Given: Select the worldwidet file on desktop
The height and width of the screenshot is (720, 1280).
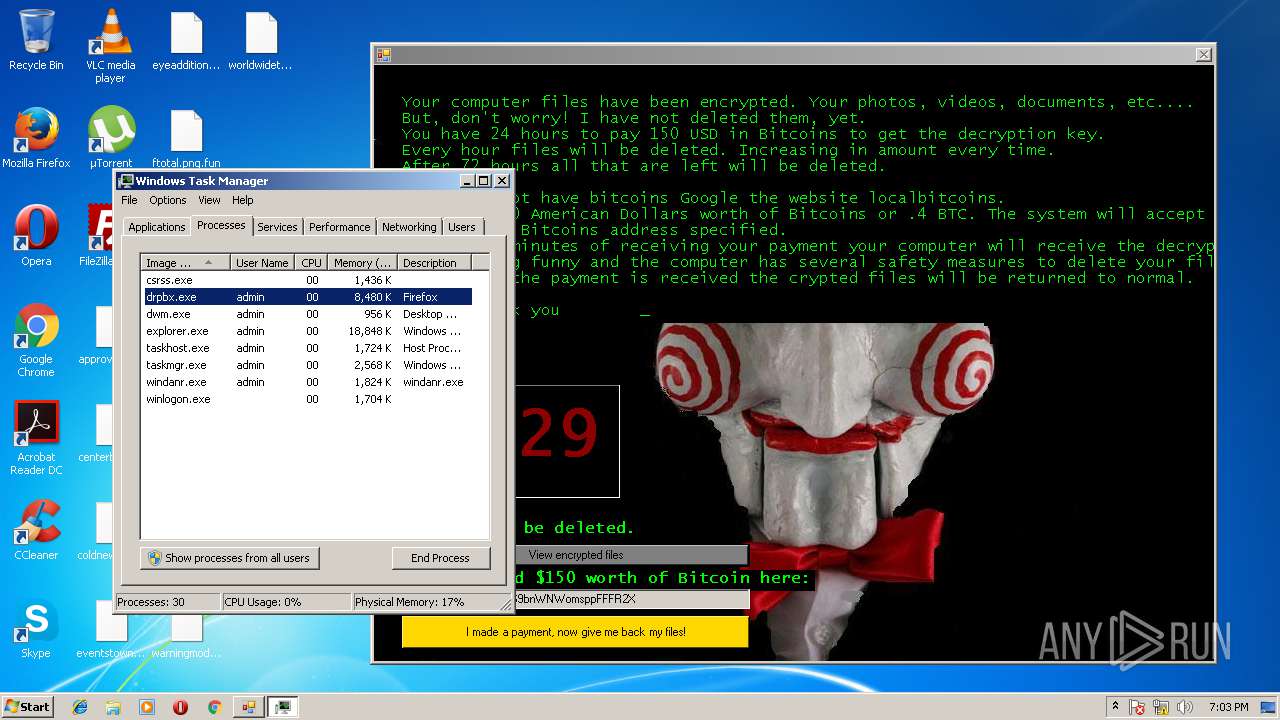Looking at the screenshot, I should pyautogui.click(x=260, y=41).
